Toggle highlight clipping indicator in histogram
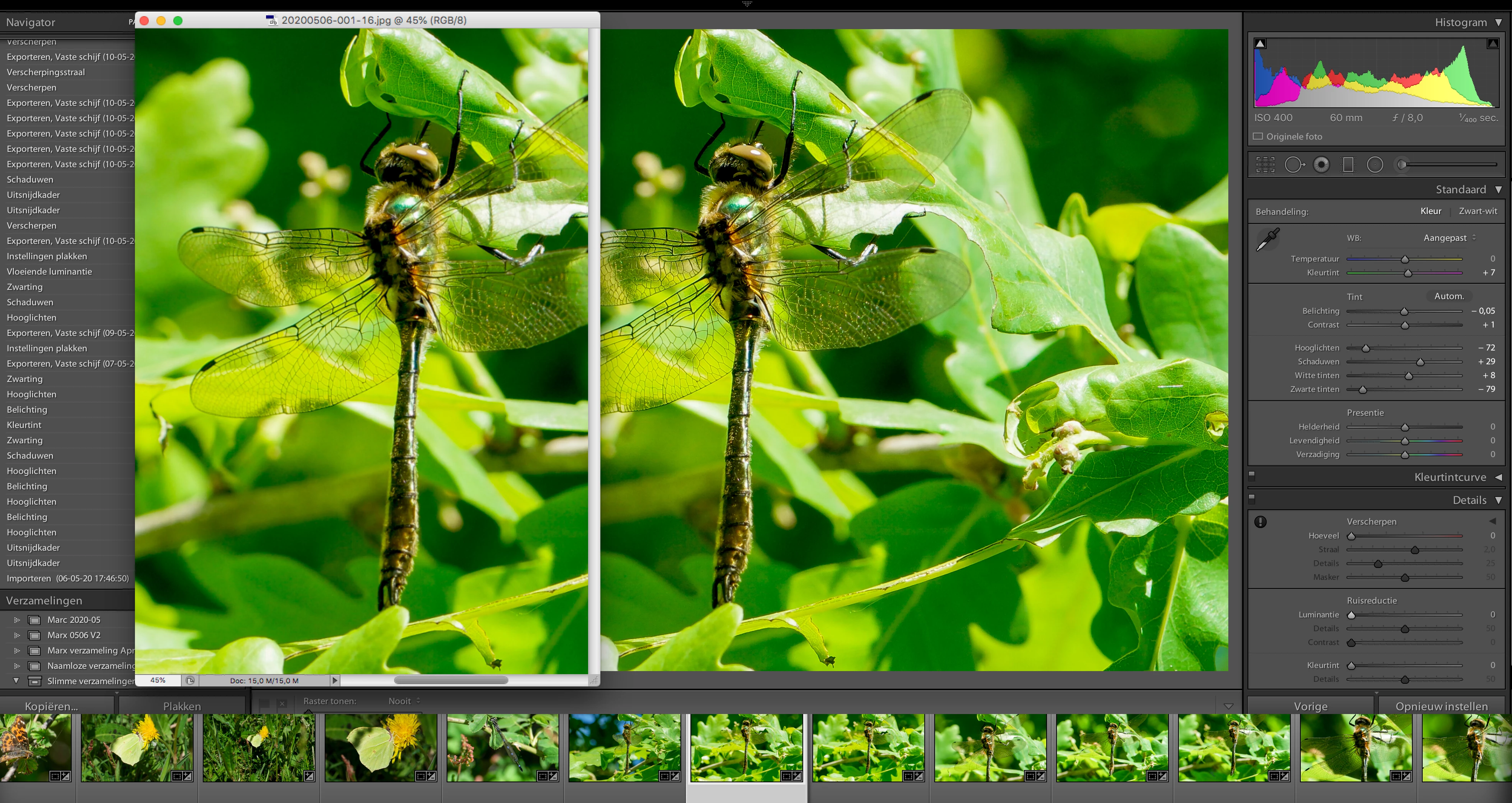Image resolution: width=1512 pixels, height=803 pixels. pyautogui.click(x=1492, y=44)
